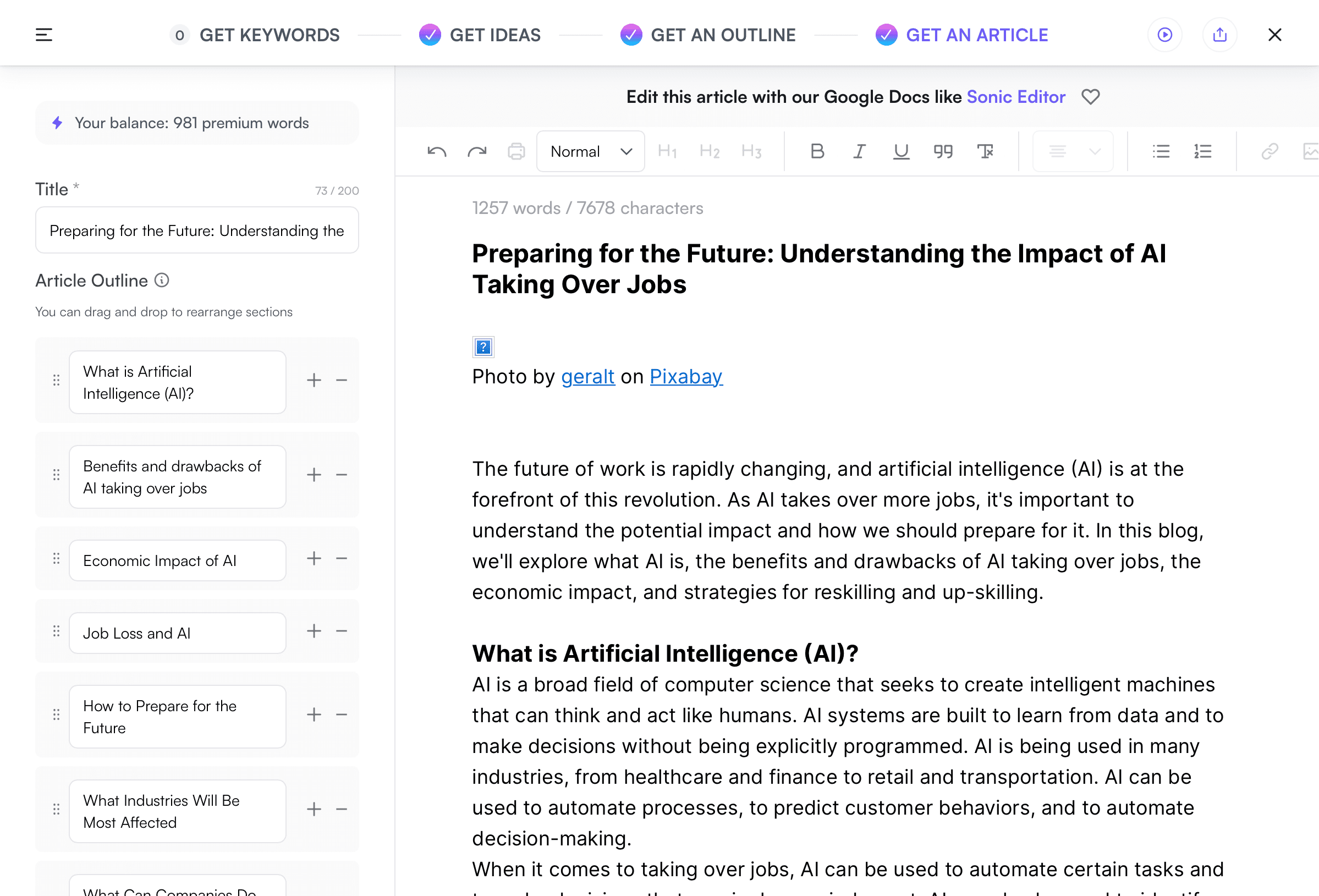Insert a blockquote

point(943,151)
